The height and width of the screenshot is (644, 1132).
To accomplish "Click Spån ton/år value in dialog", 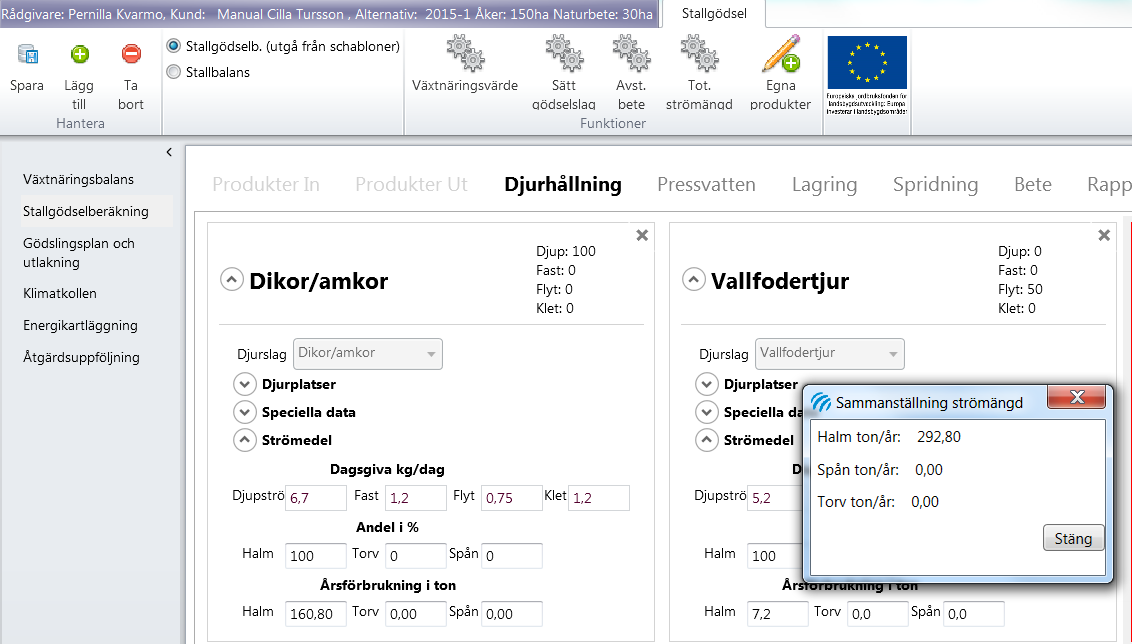I will tap(929, 470).
